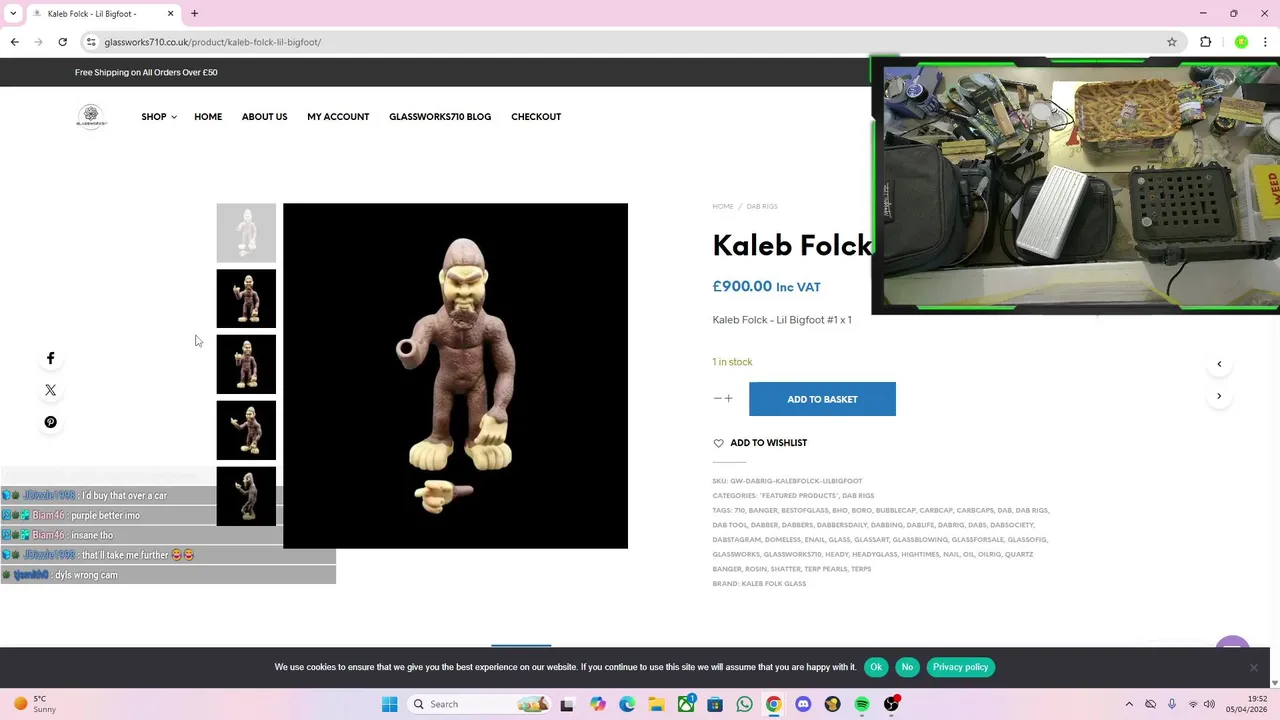The image size is (1280, 720).
Task: Go to CHECKOUT in the nav
Action: point(536,117)
